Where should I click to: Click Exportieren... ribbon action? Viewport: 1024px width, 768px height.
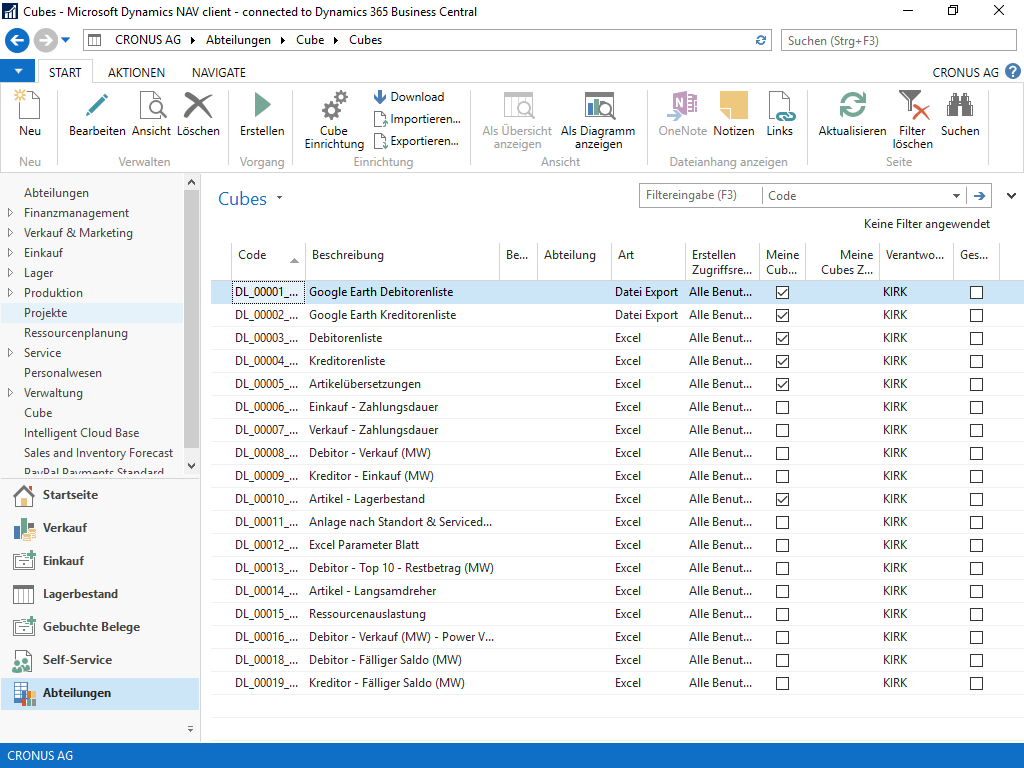pyautogui.click(x=417, y=140)
